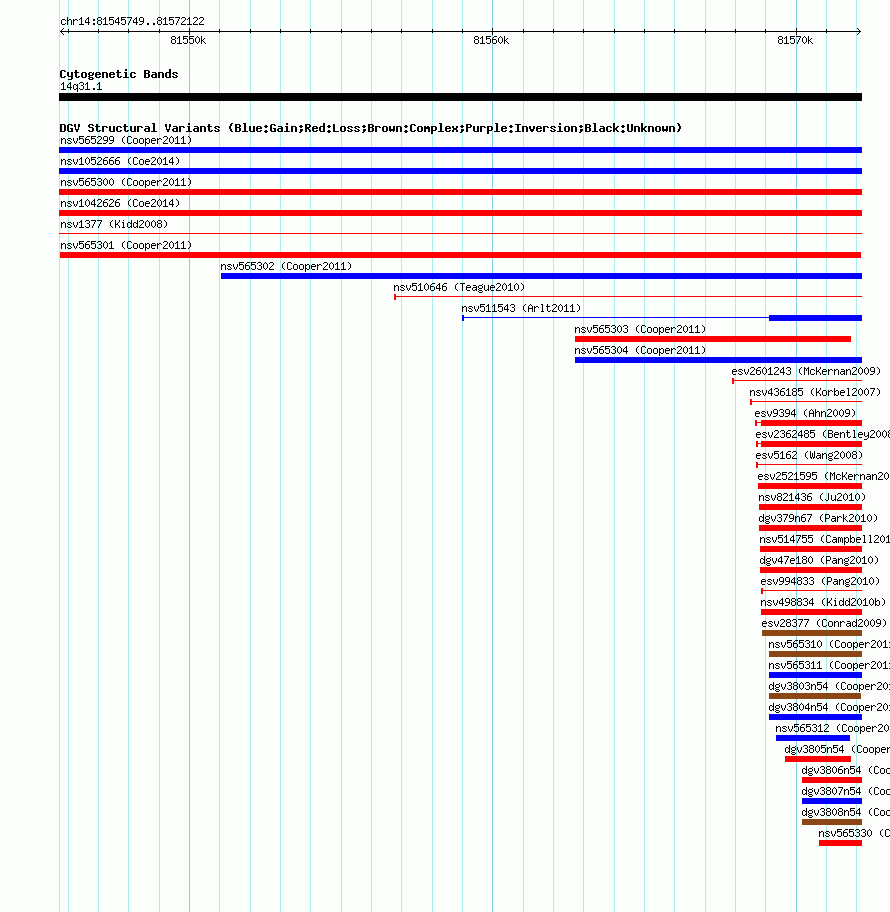
Task: Click the dgv3805n54 (Cooper) label
Action: click(837, 749)
